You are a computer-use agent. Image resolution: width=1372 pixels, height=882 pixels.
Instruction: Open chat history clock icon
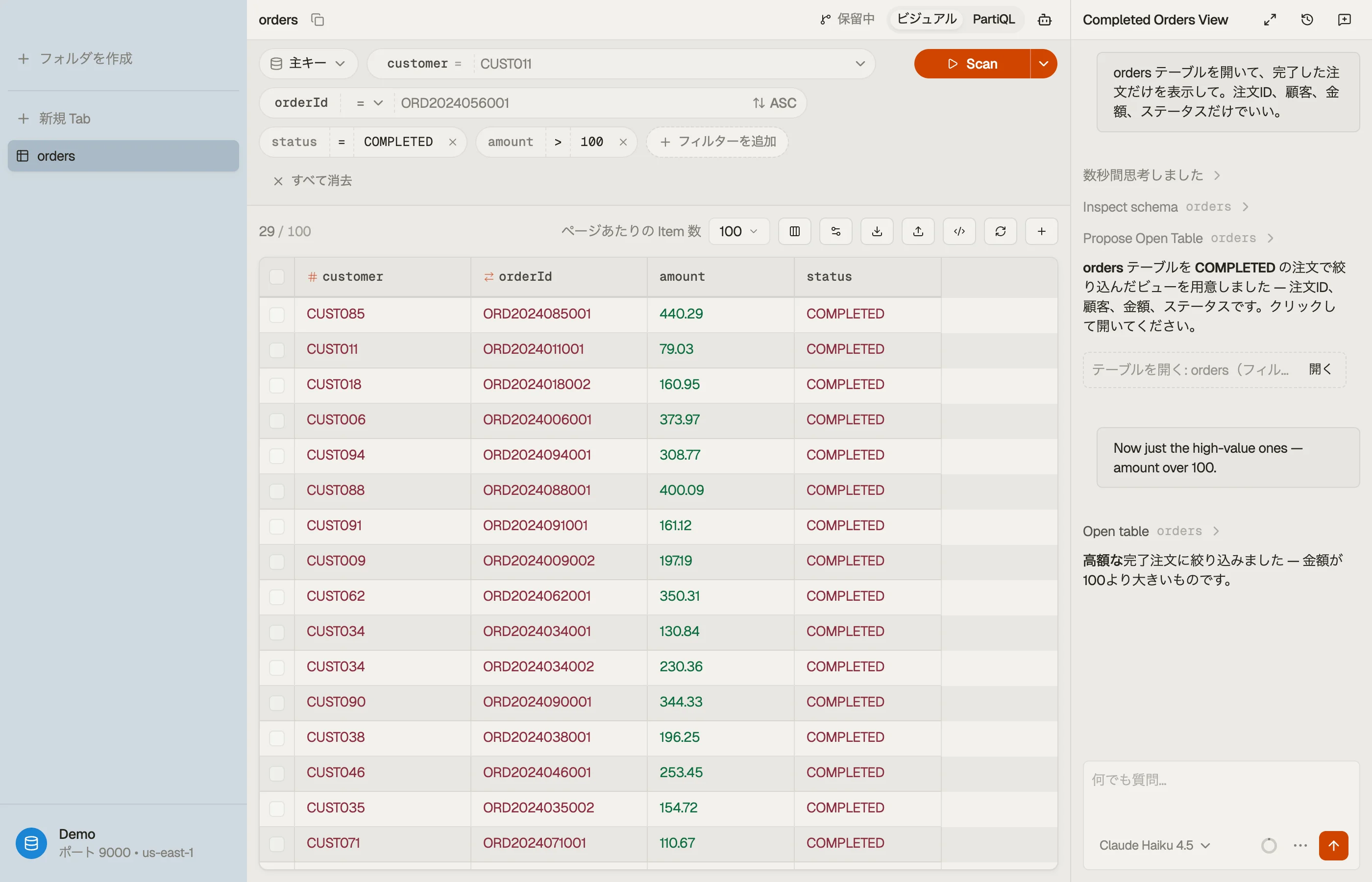coord(1307,20)
